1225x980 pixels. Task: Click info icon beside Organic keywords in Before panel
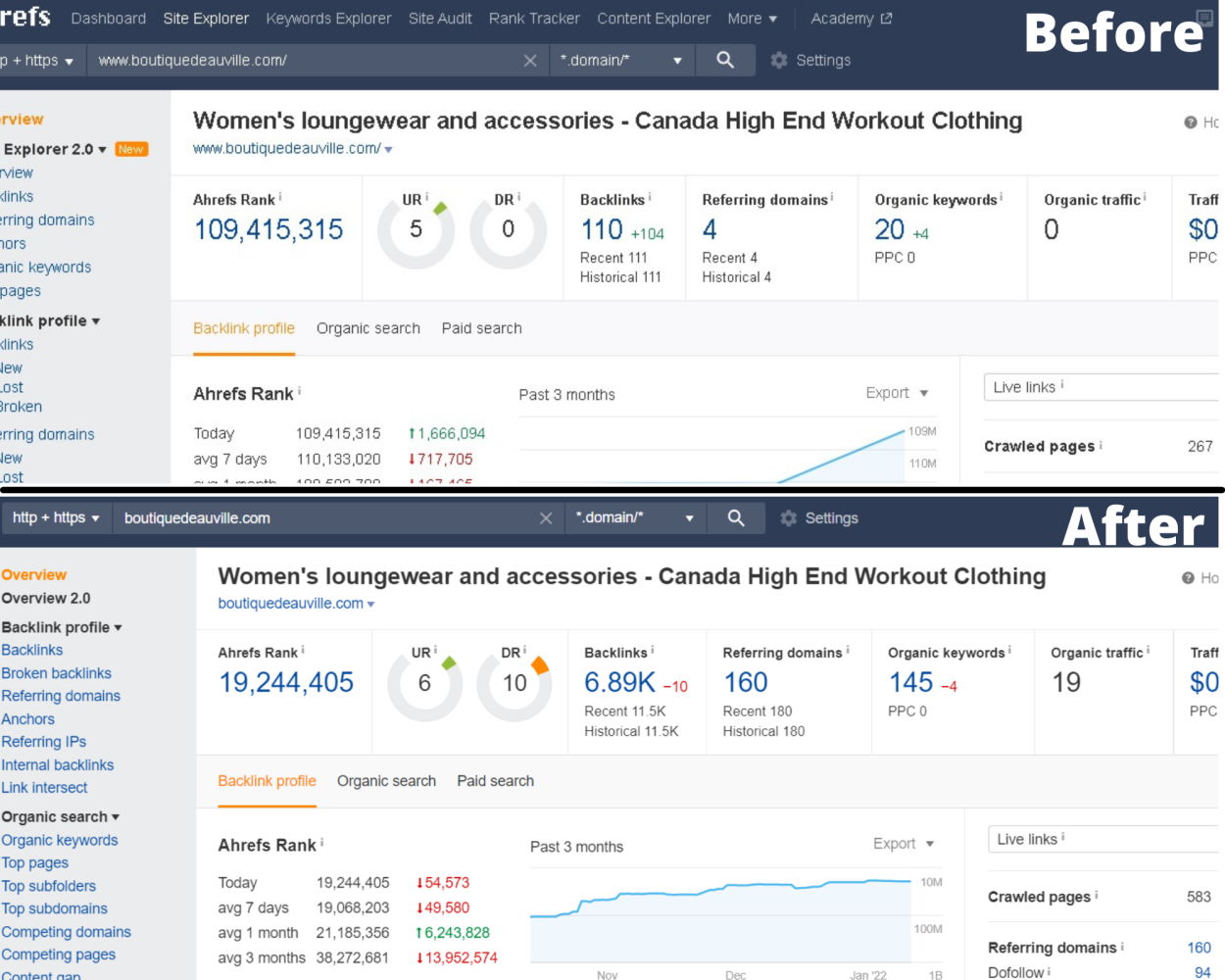point(1002,197)
